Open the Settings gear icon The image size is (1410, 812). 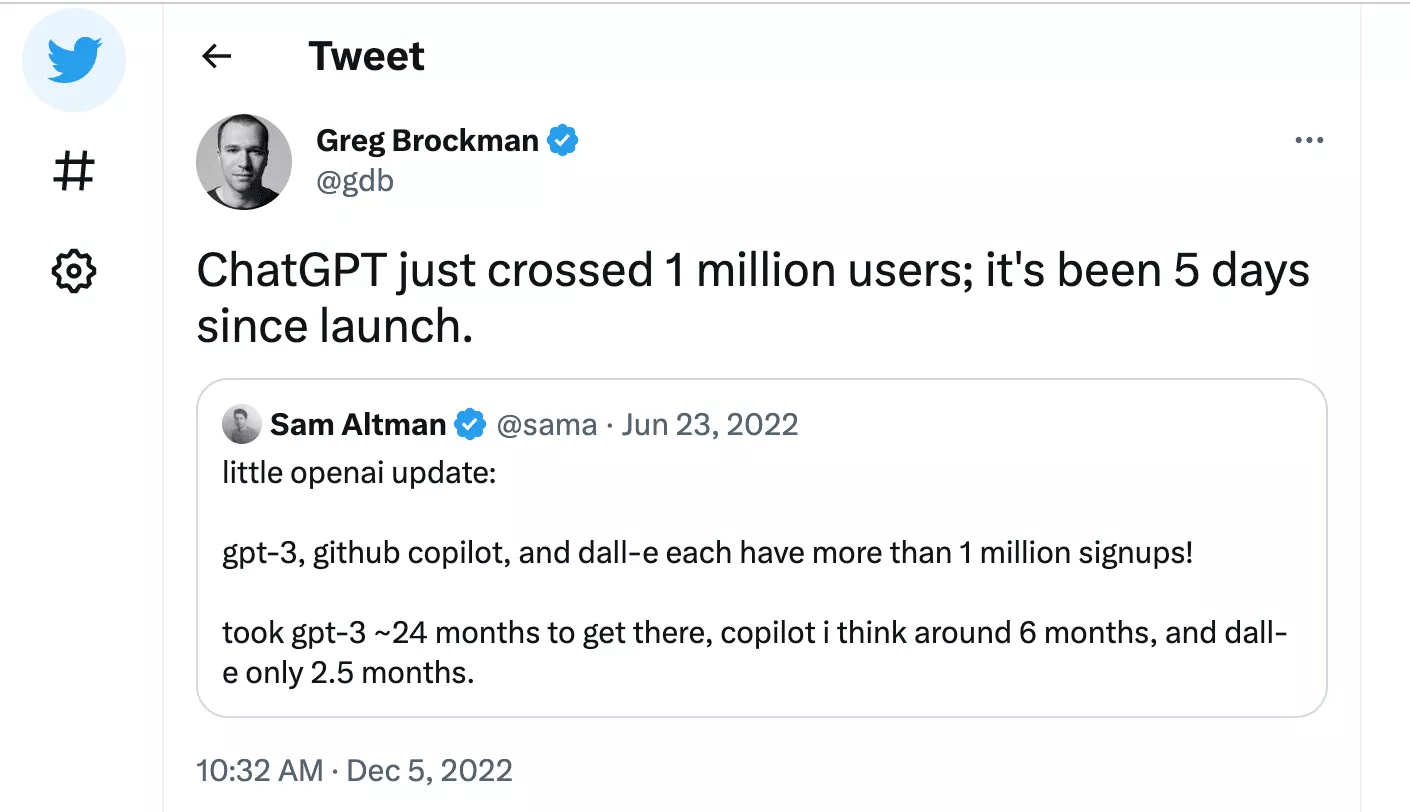click(x=74, y=270)
